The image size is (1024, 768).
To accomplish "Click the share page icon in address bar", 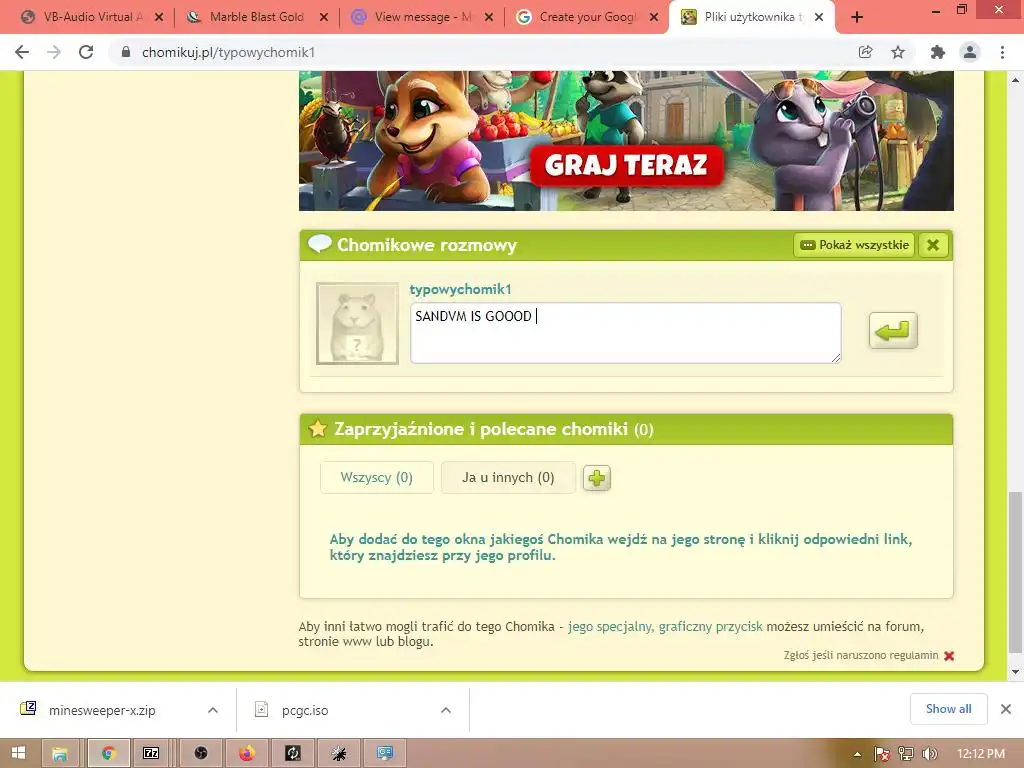I will pyautogui.click(x=865, y=52).
